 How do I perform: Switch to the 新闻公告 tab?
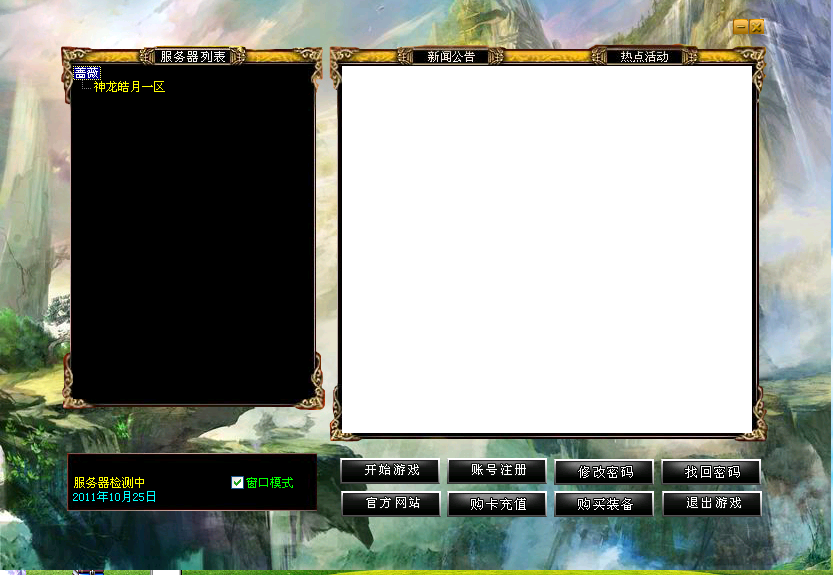pos(451,57)
